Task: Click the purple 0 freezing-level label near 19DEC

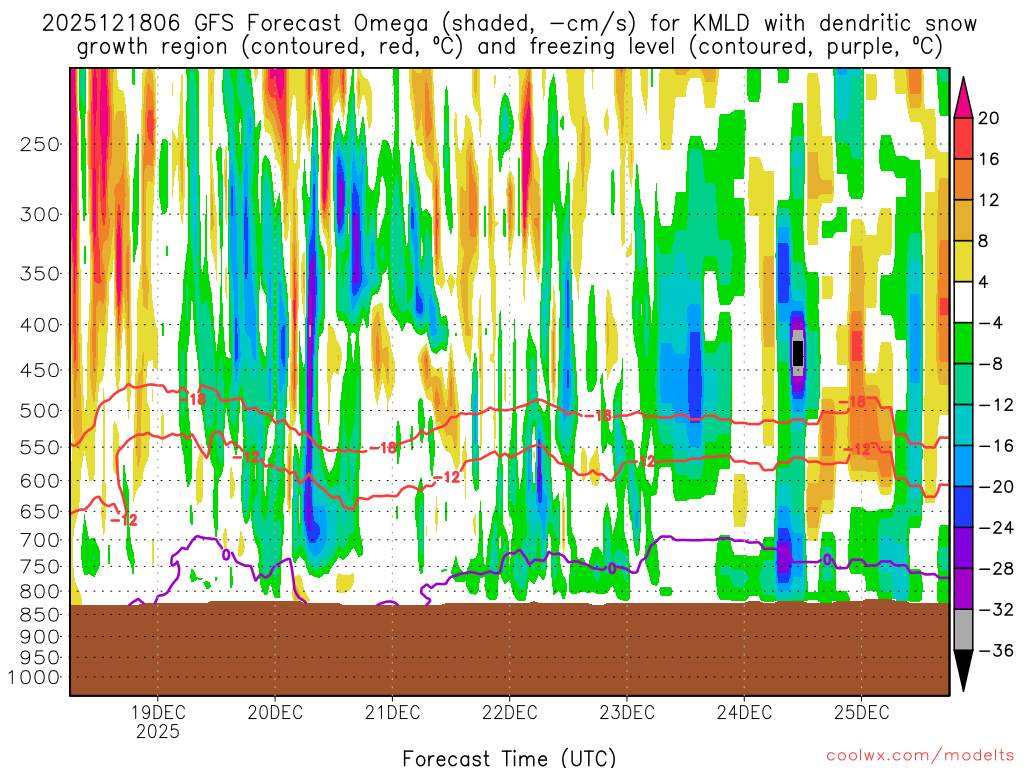Action: pos(226,555)
